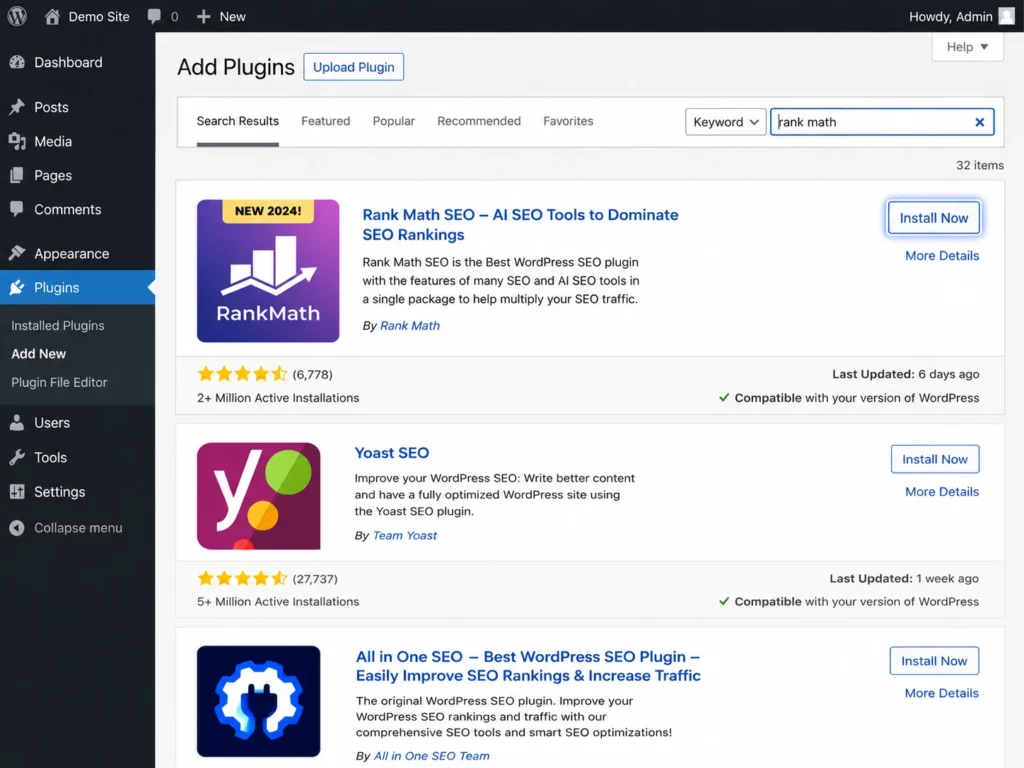
Task: Click the Upload Plugin button
Action: tap(353, 67)
